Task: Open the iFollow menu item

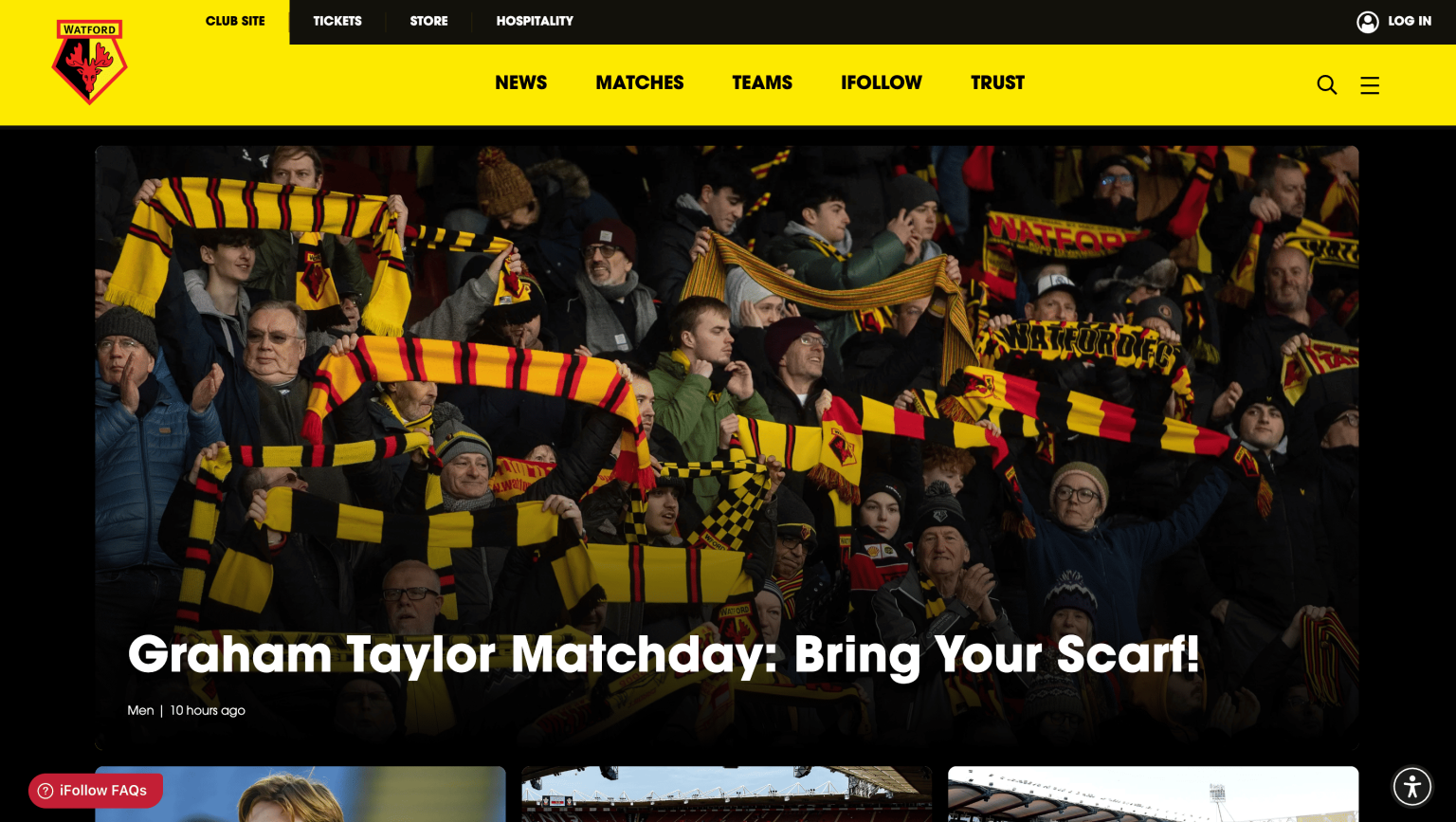Action: pyautogui.click(x=881, y=82)
